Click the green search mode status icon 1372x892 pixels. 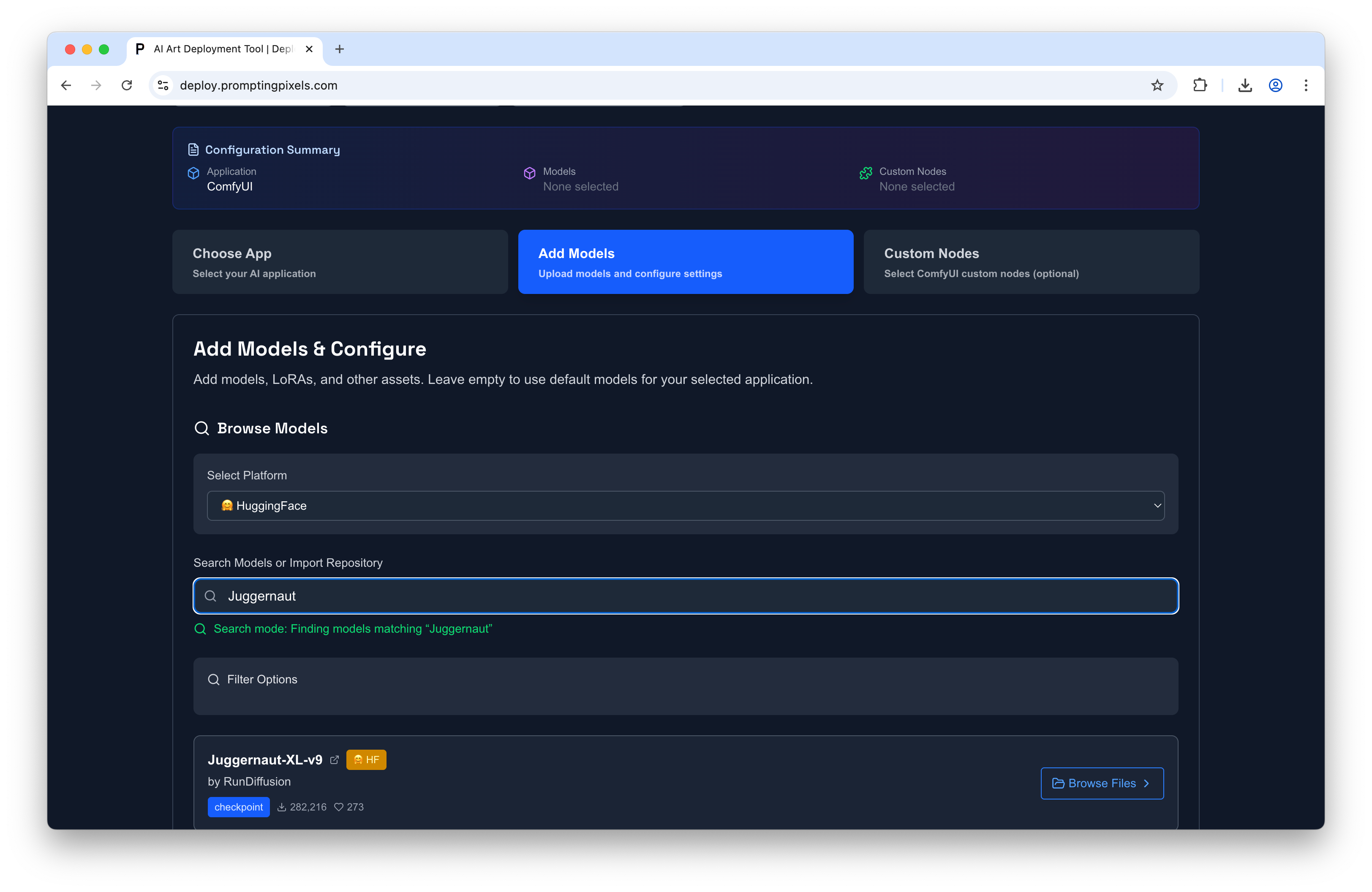tap(200, 628)
